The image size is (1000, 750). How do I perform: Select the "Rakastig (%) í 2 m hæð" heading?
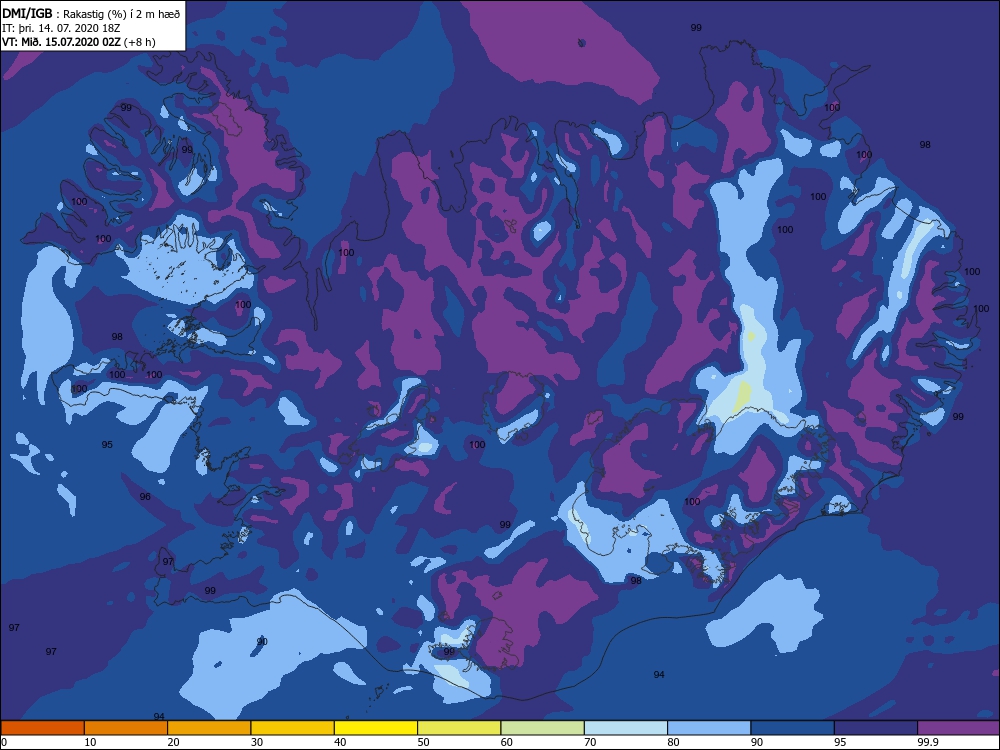[122, 14]
